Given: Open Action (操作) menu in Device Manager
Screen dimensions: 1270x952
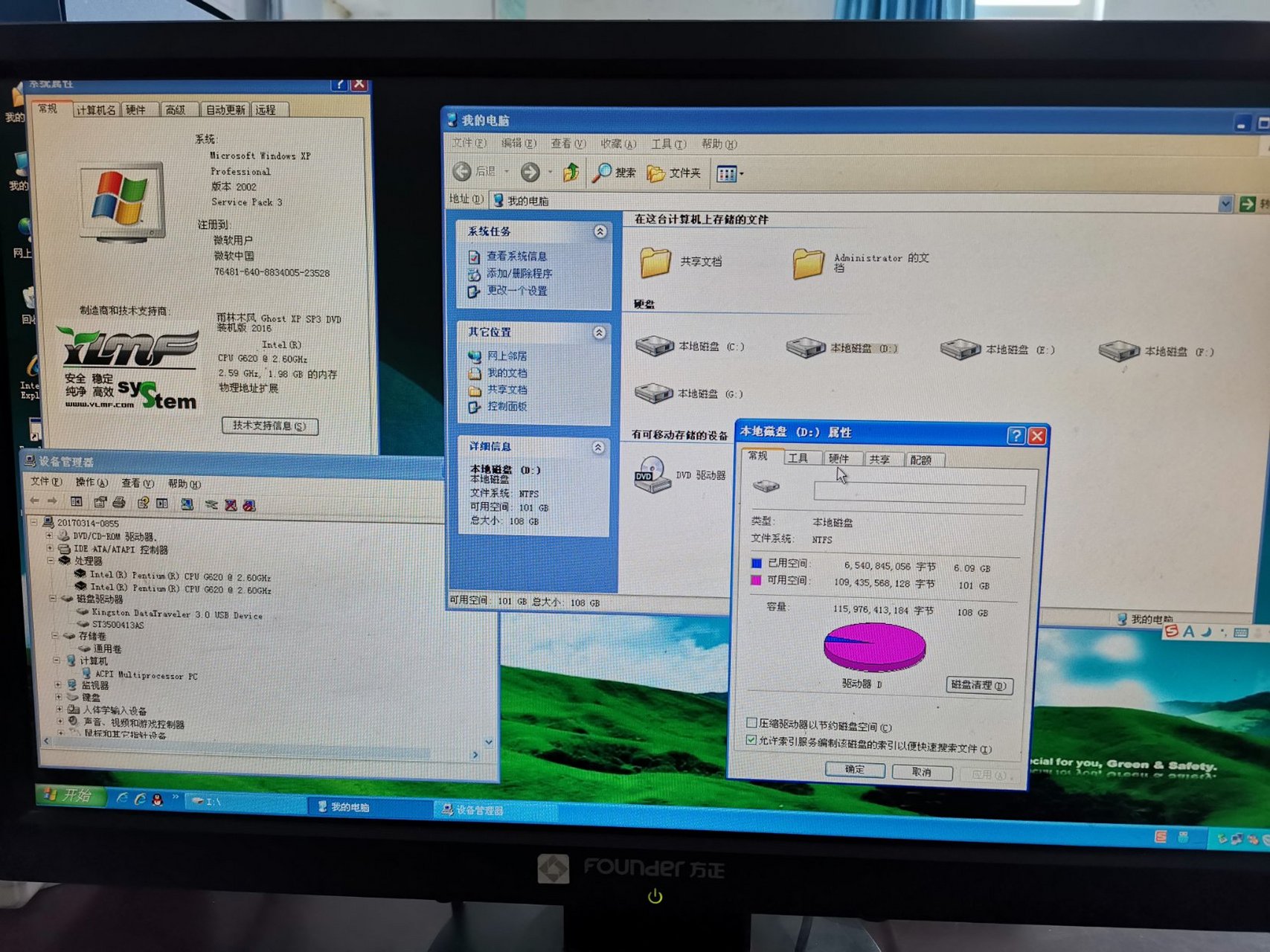Looking at the screenshot, I should point(92,482).
